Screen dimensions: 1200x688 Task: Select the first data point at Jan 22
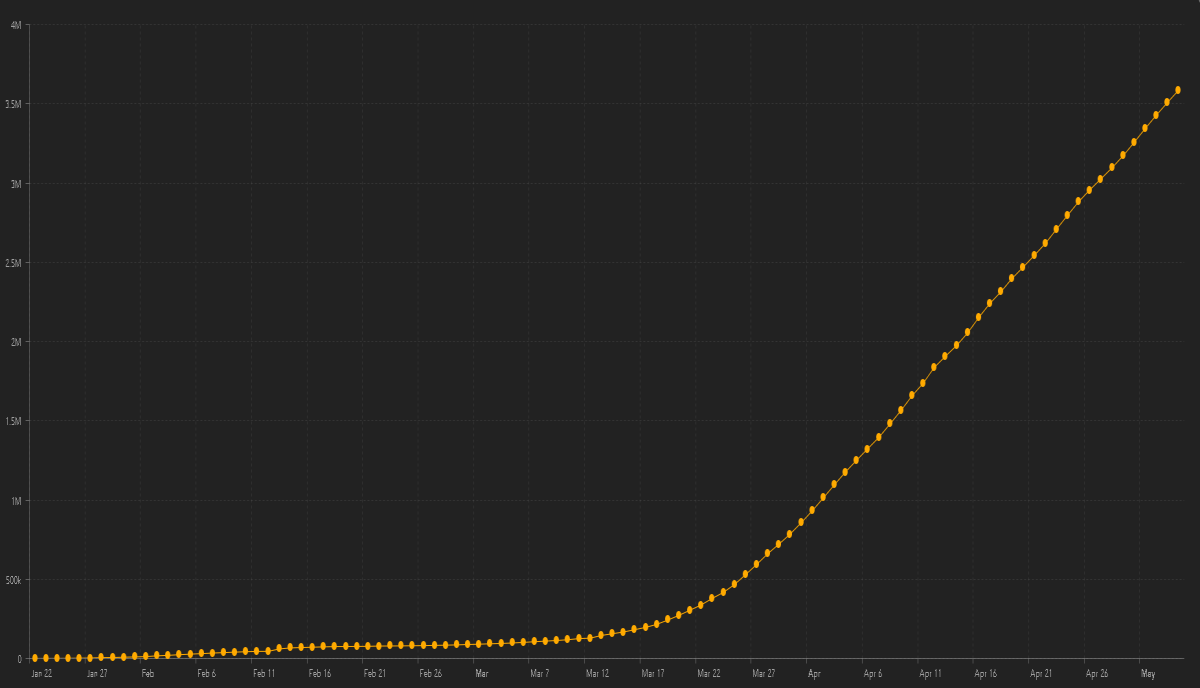tap(35, 658)
